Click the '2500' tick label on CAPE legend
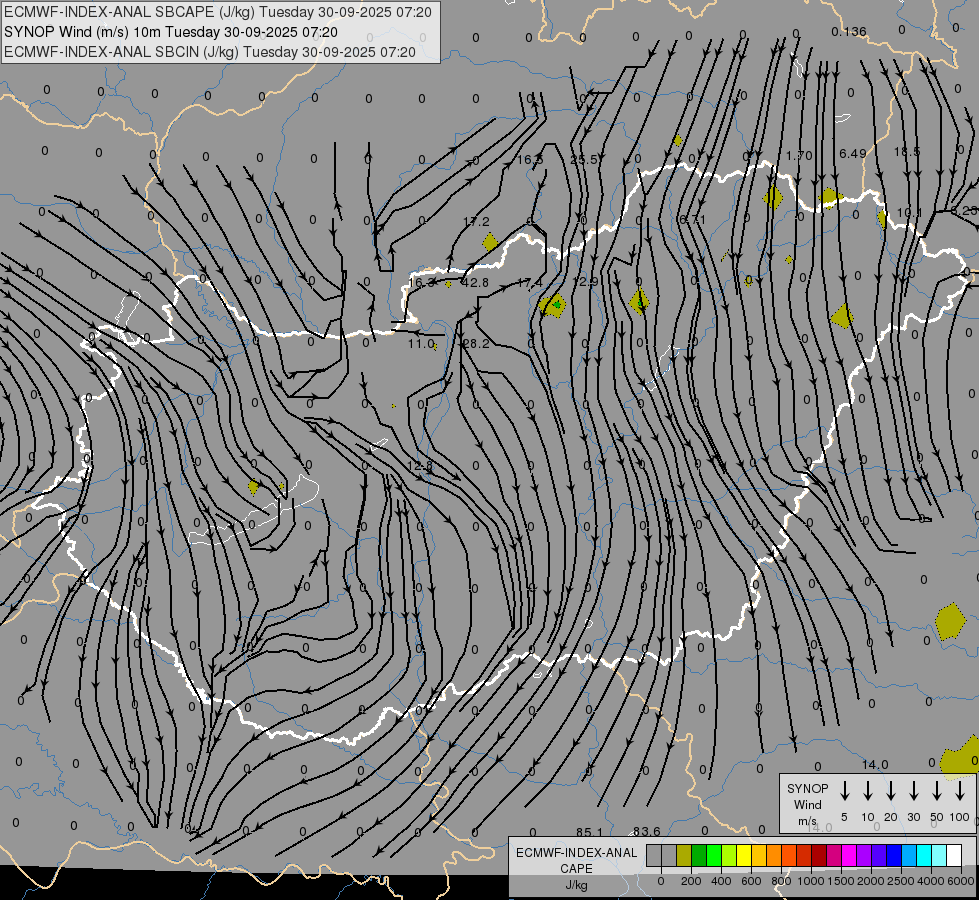Image resolution: width=979 pixels, height=900 pixels. pos(901,881)
